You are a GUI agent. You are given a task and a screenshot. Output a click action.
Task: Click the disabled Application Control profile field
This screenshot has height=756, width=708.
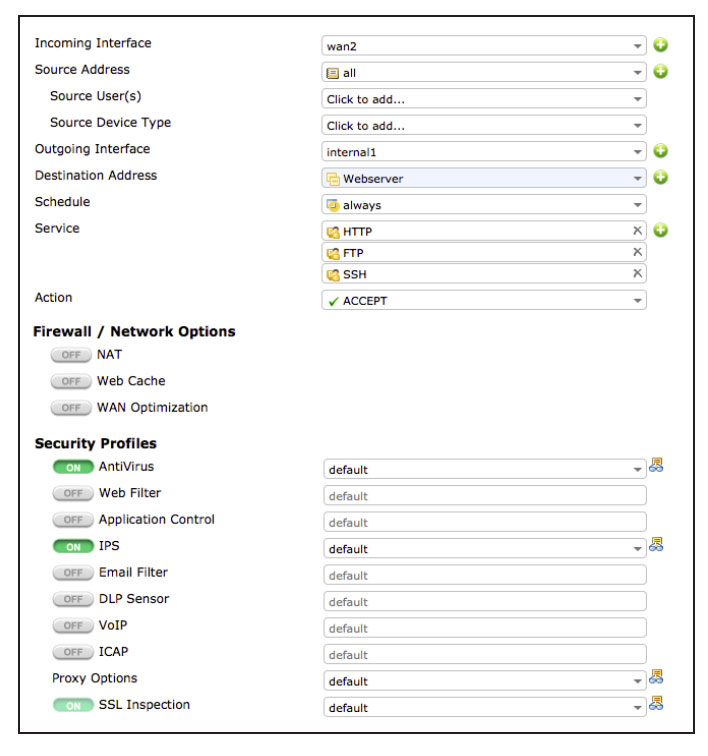485,522
